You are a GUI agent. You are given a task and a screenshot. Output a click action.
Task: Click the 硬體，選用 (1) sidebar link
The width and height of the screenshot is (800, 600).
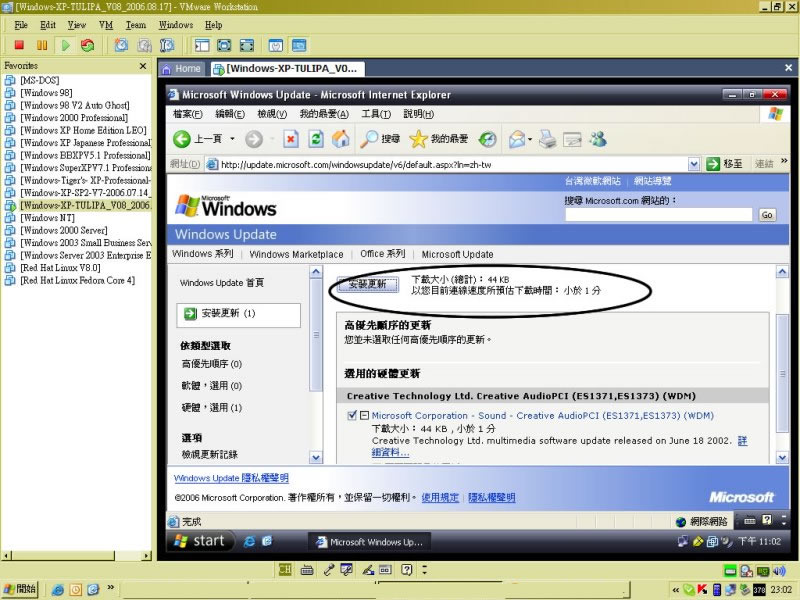pos(212,407)
